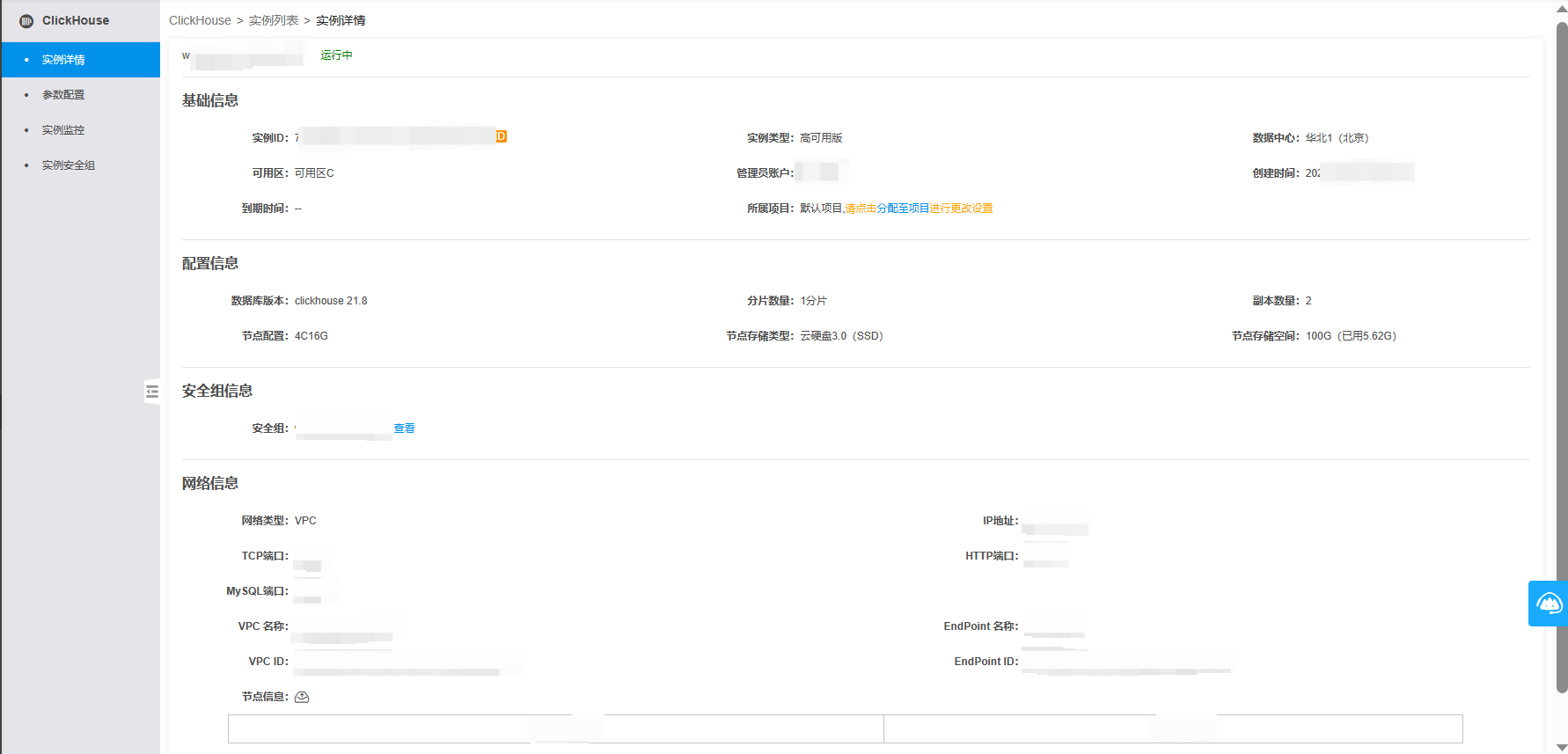Click the clickhouse 21.8 version value

point(331,301)
